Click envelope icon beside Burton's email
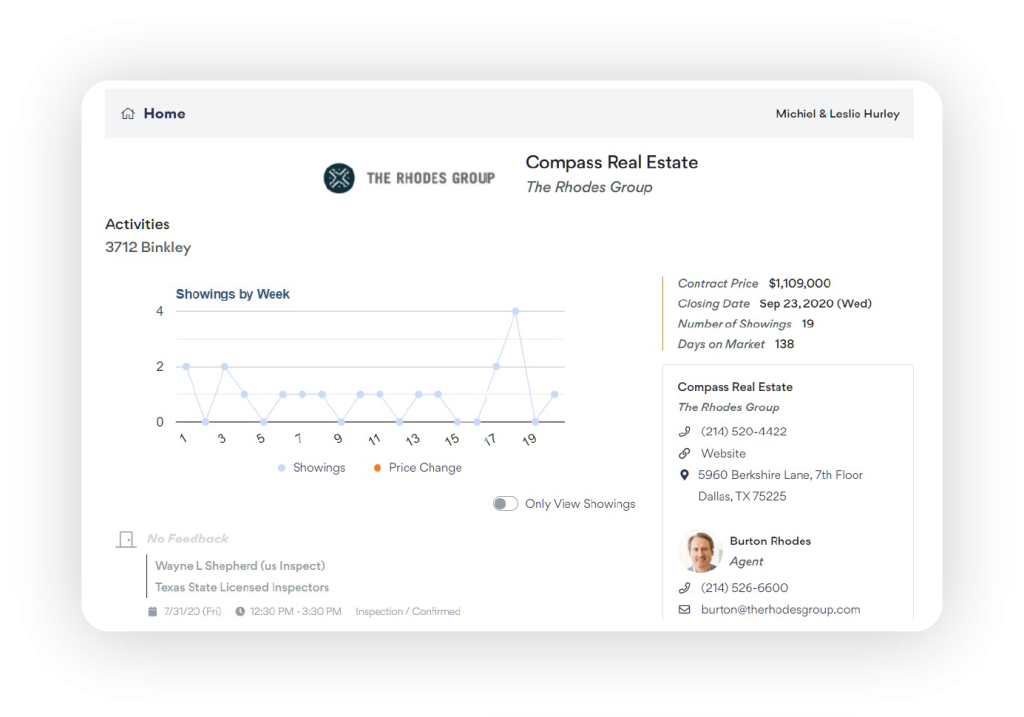The height and width of the screenshot is (717, 1024). (684, 610)
